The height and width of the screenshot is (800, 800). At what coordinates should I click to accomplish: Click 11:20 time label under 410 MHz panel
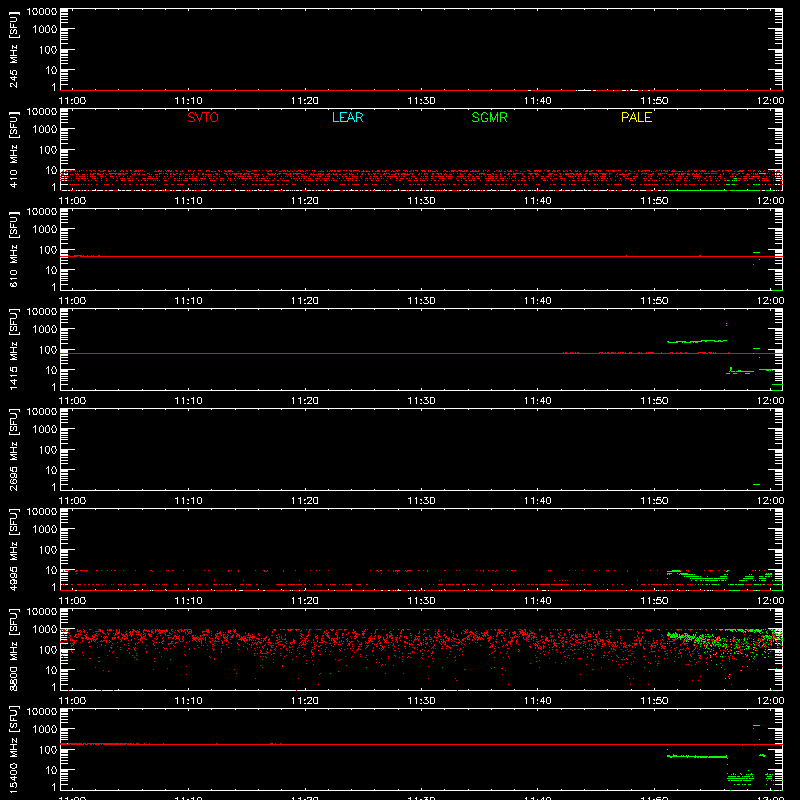tap(305, 201)
